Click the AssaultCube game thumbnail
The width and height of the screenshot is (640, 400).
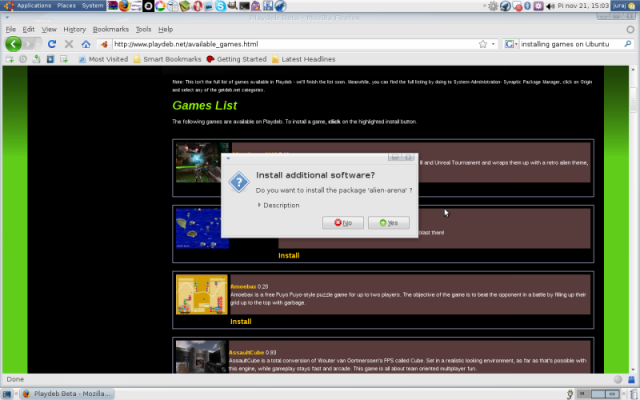click(x=201, y=356)
